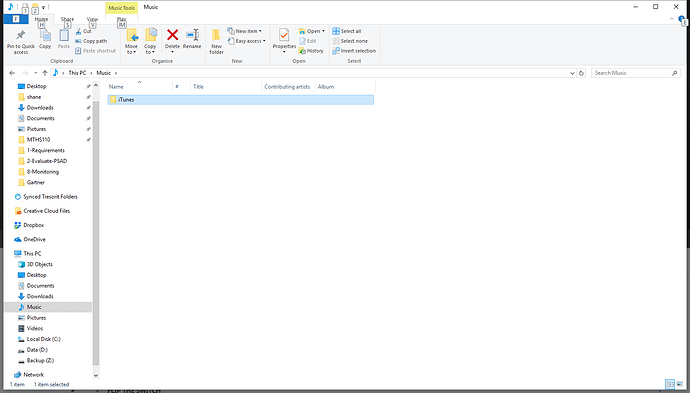Viewport: 690px width, 393px height.
Task: Open recent locations dropdown arrow
Action: click(x=35, y=73)
